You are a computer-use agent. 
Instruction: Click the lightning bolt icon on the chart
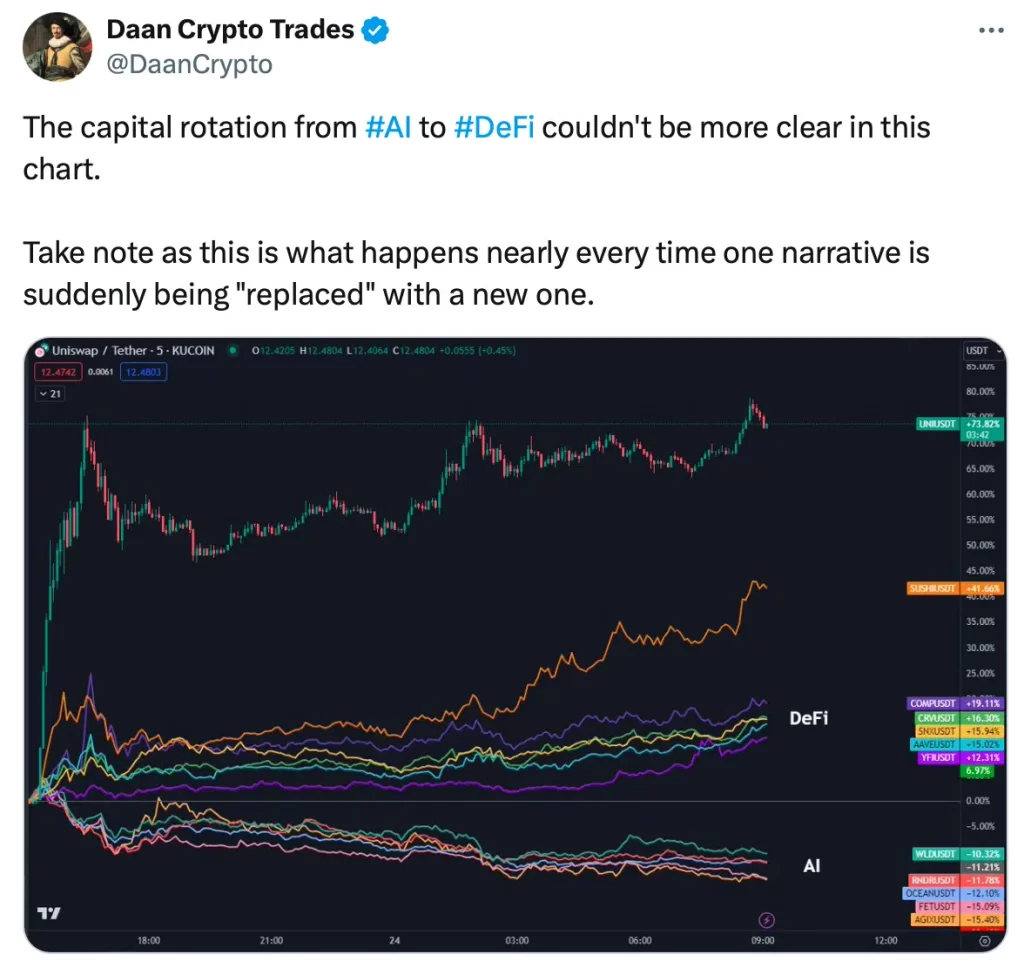767,920
